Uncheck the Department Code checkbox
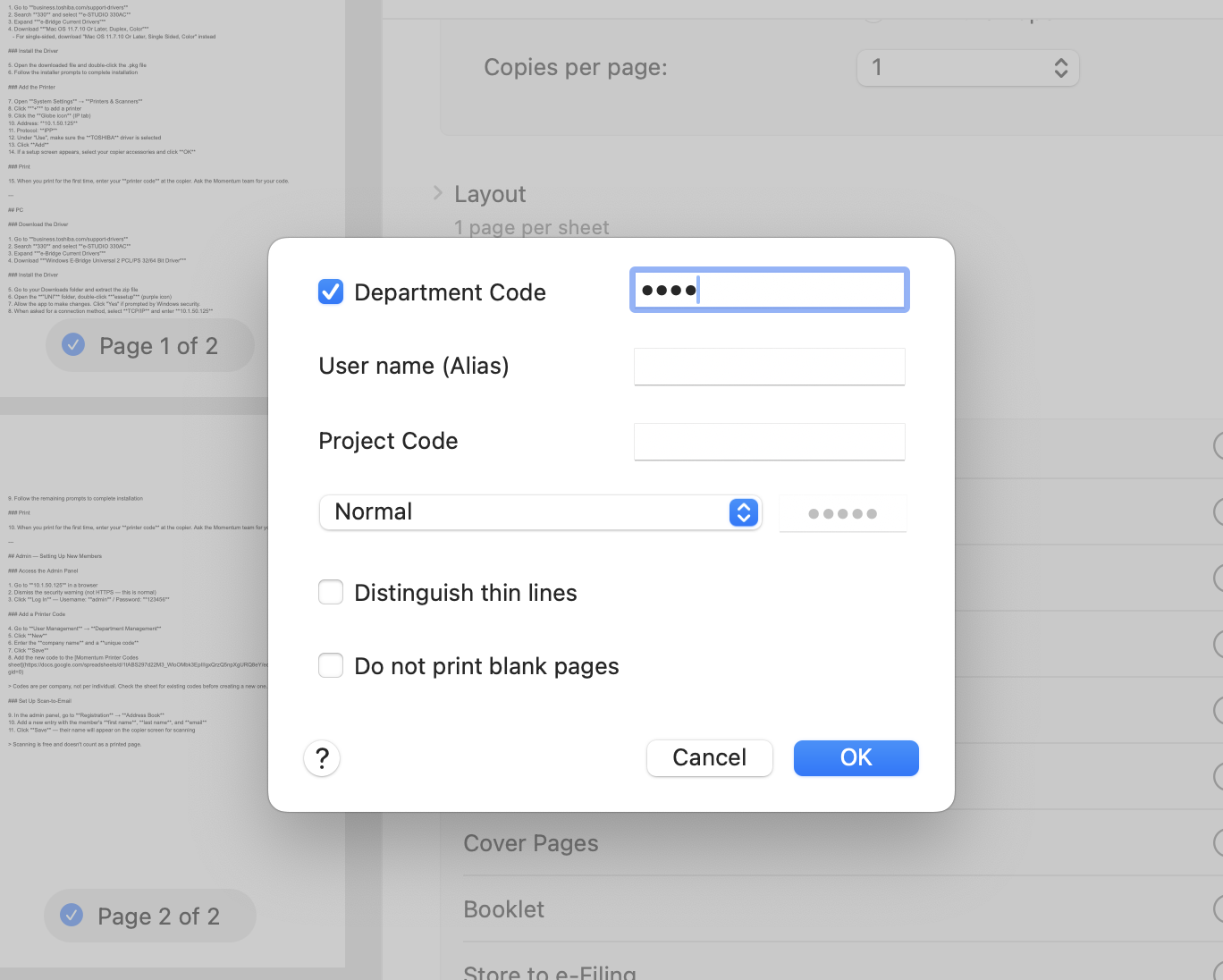The width and height of the screenshot is (1223, 980). tap(331, 291)
